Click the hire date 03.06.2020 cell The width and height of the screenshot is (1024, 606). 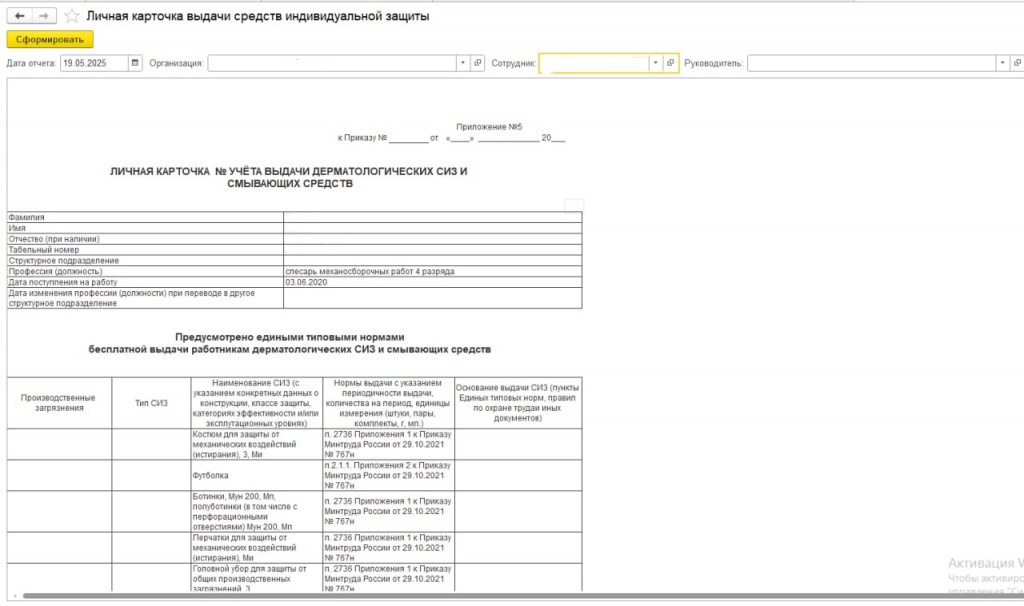432,282
